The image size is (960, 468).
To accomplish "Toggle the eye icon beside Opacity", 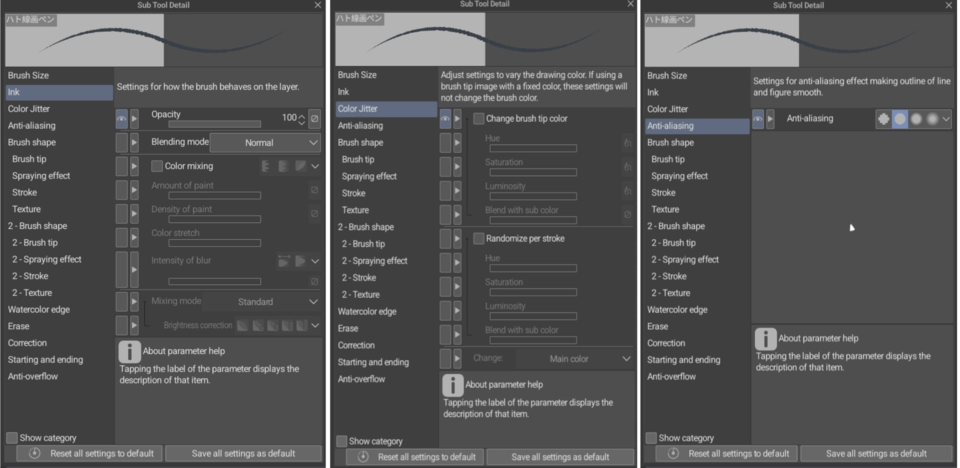I will coord(122,119).
